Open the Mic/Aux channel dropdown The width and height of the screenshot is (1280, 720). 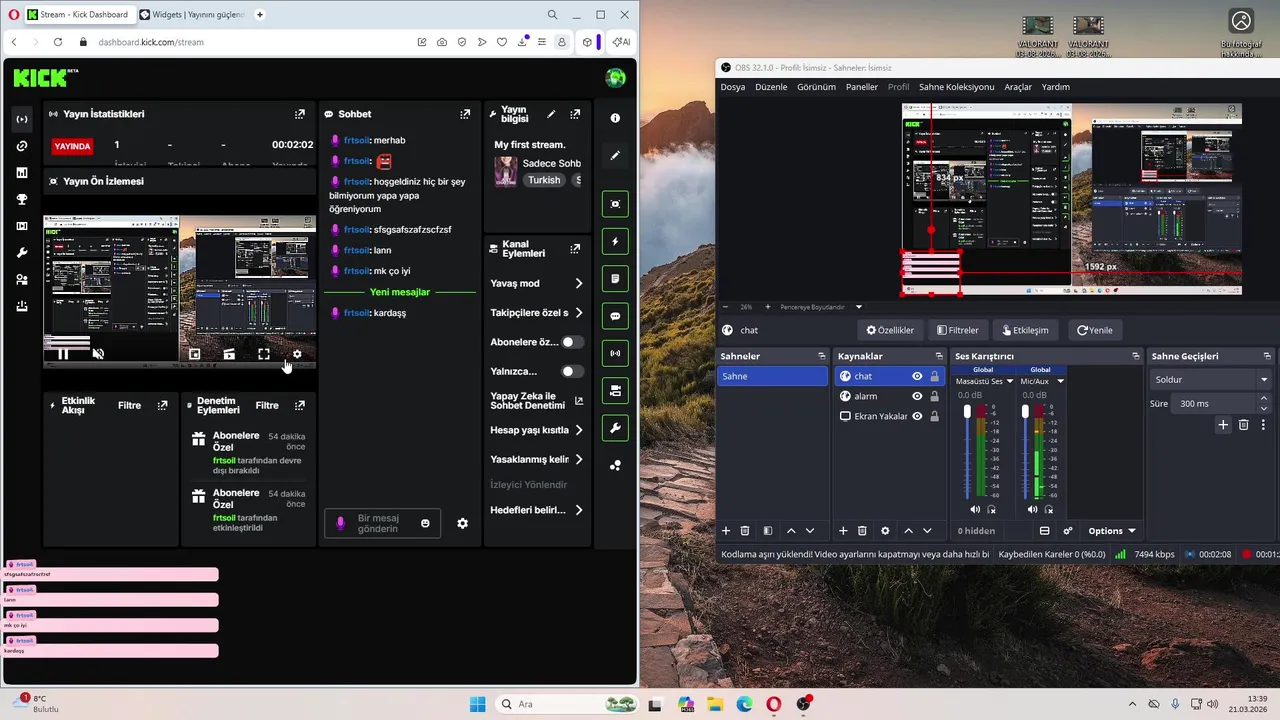pos(1060,381)
